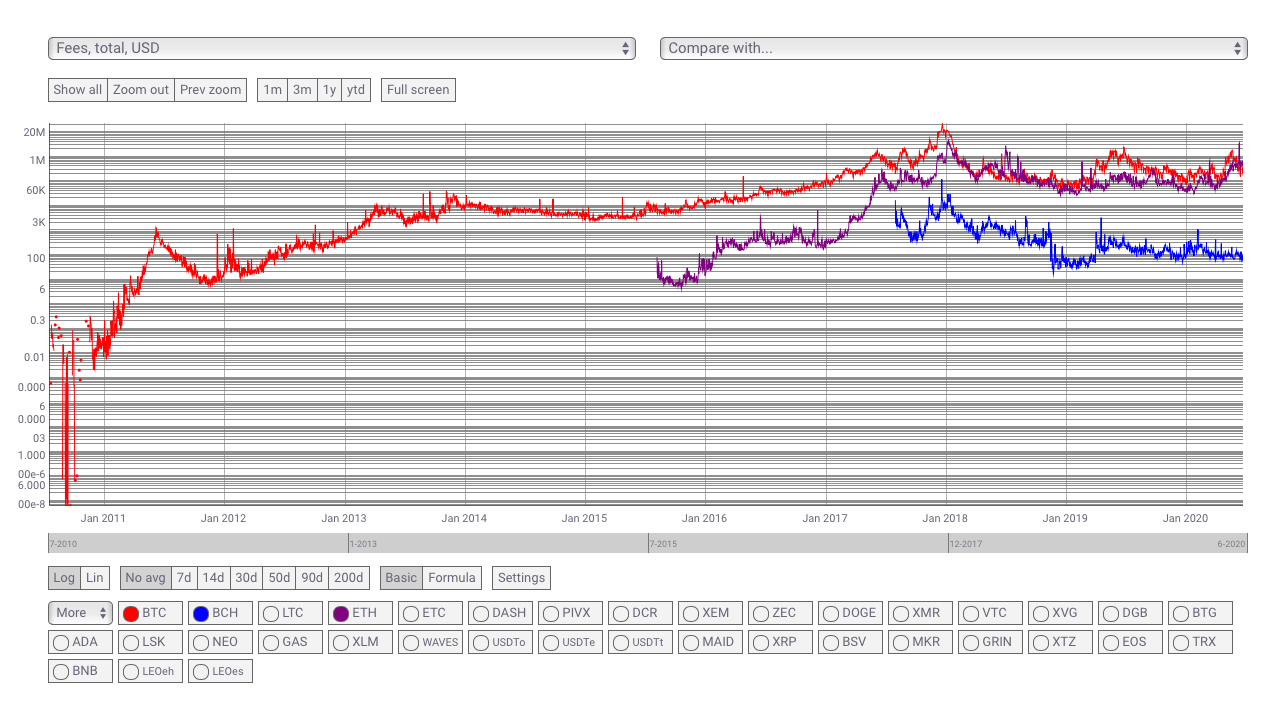1280x720 pixels.
Task: Enable the BNB coin series
Action: pyautogui.click(x=80, y=671)
